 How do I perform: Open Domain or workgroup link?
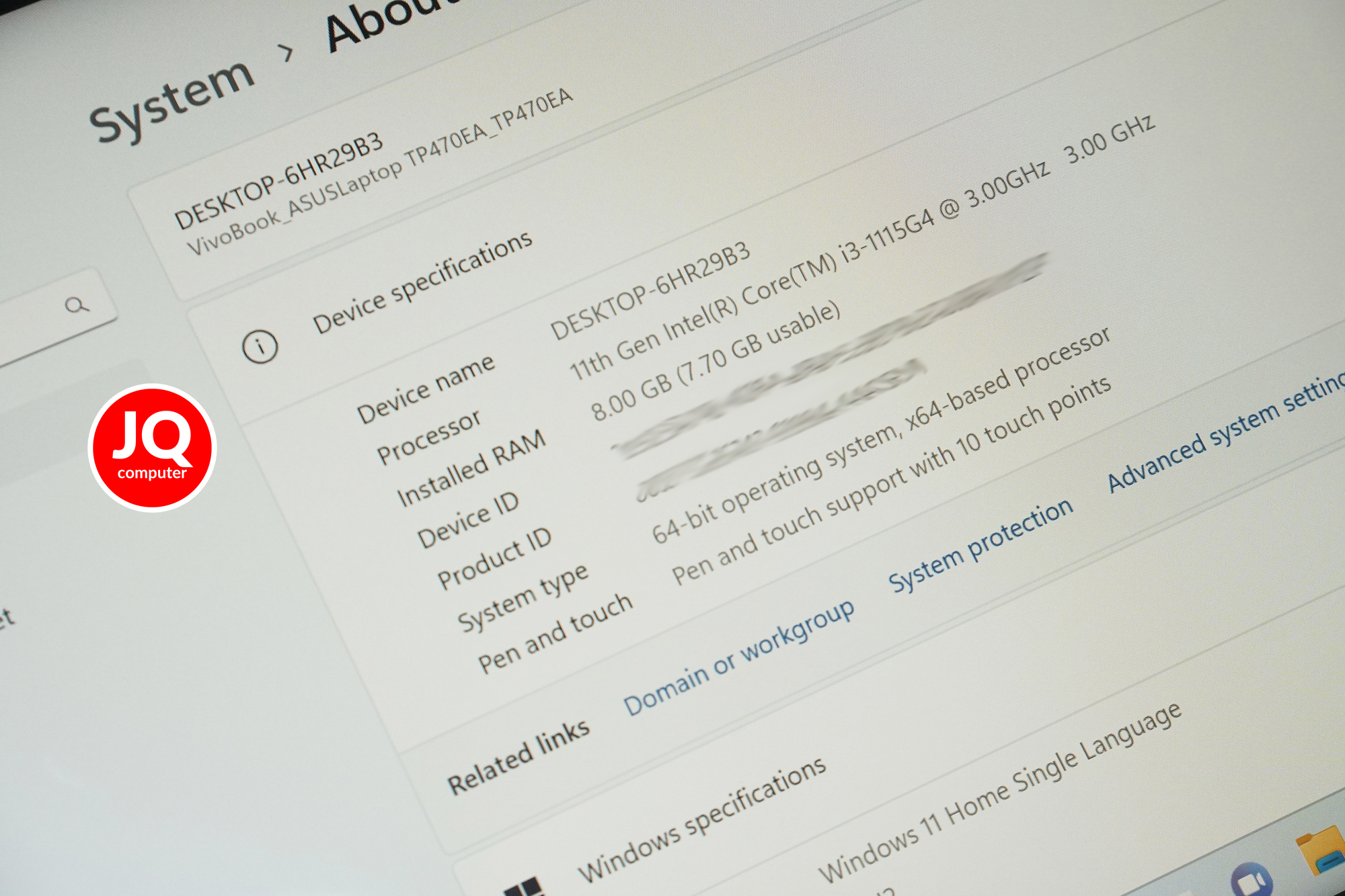[x=739, y=657]
